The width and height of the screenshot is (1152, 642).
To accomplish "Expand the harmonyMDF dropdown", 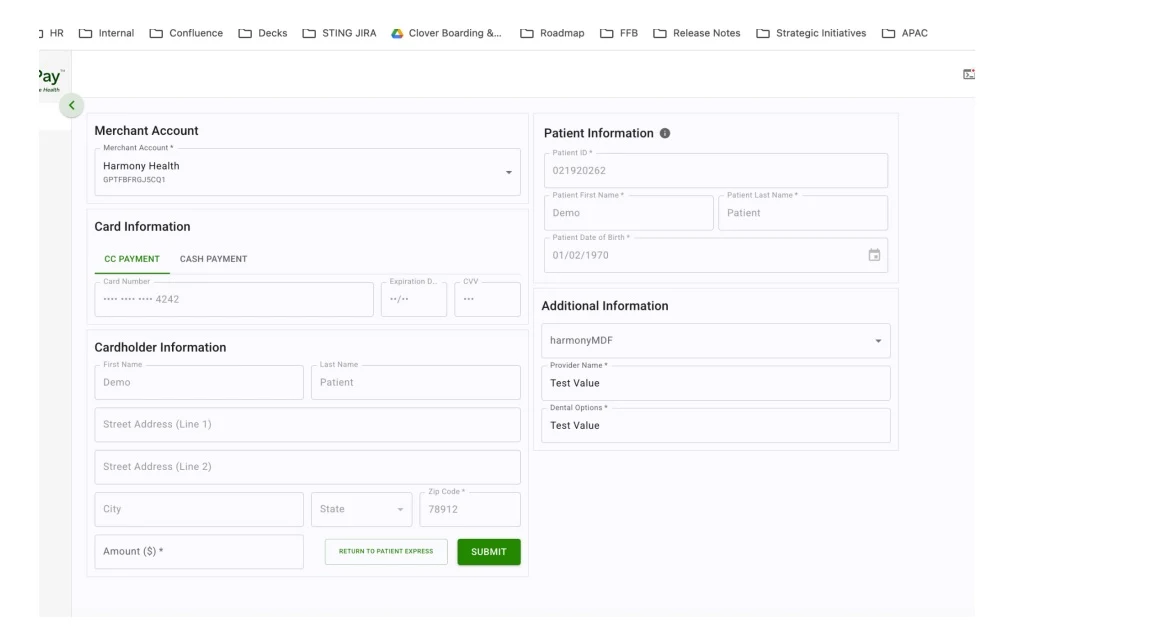I will pyautogui.click(x=716, y=341).
